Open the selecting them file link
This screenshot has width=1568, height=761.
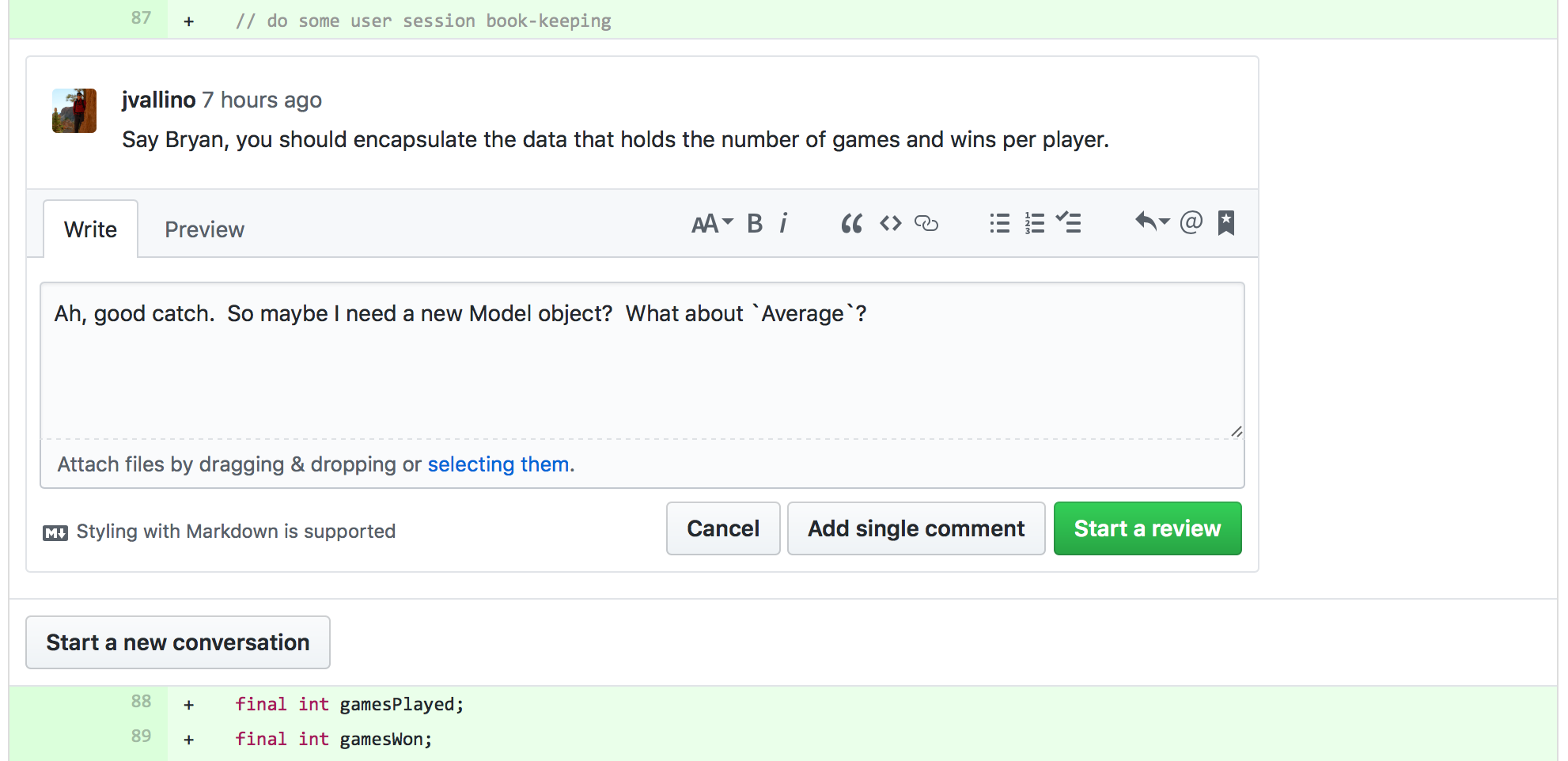click(498, 464)
